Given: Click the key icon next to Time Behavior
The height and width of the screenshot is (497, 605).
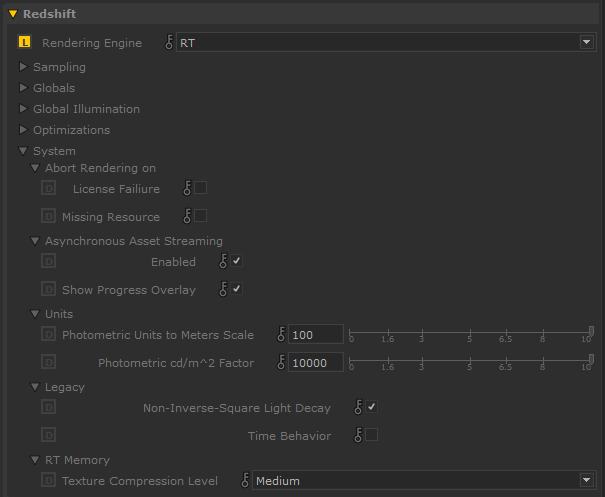Looking at the screenshot, I should click(x=358, y=435).
